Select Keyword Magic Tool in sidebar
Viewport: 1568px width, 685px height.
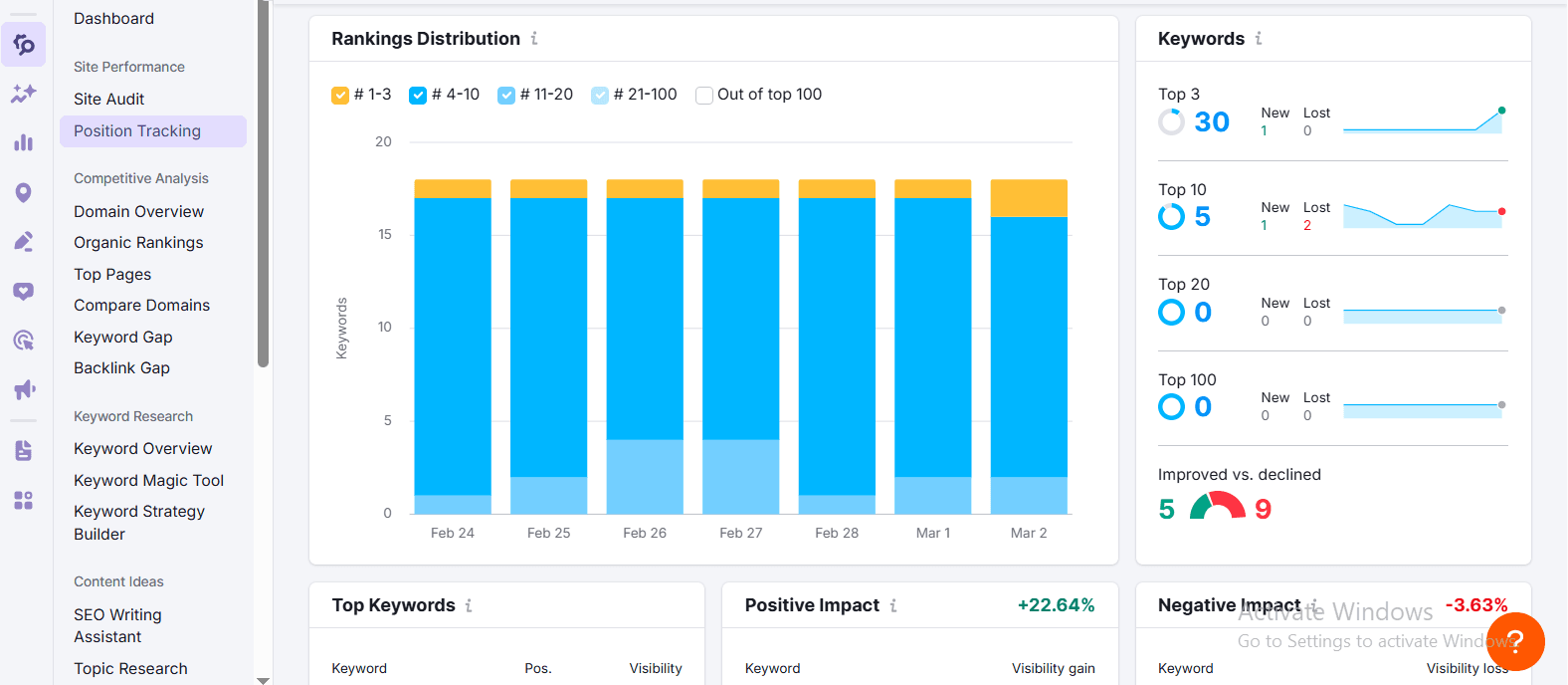(x=149, y=480)
